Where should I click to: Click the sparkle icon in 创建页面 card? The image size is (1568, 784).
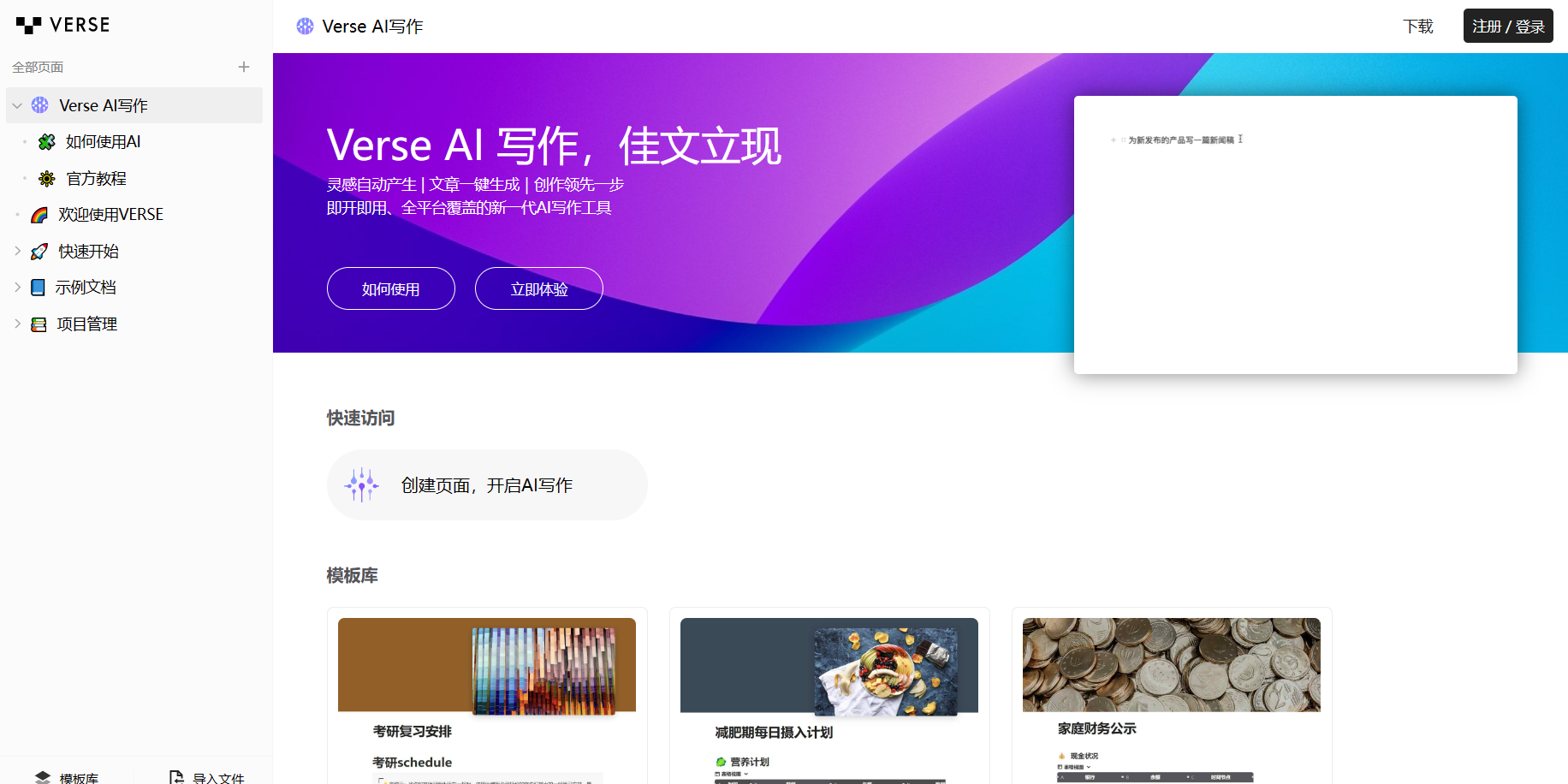click(x=361, y=485)
